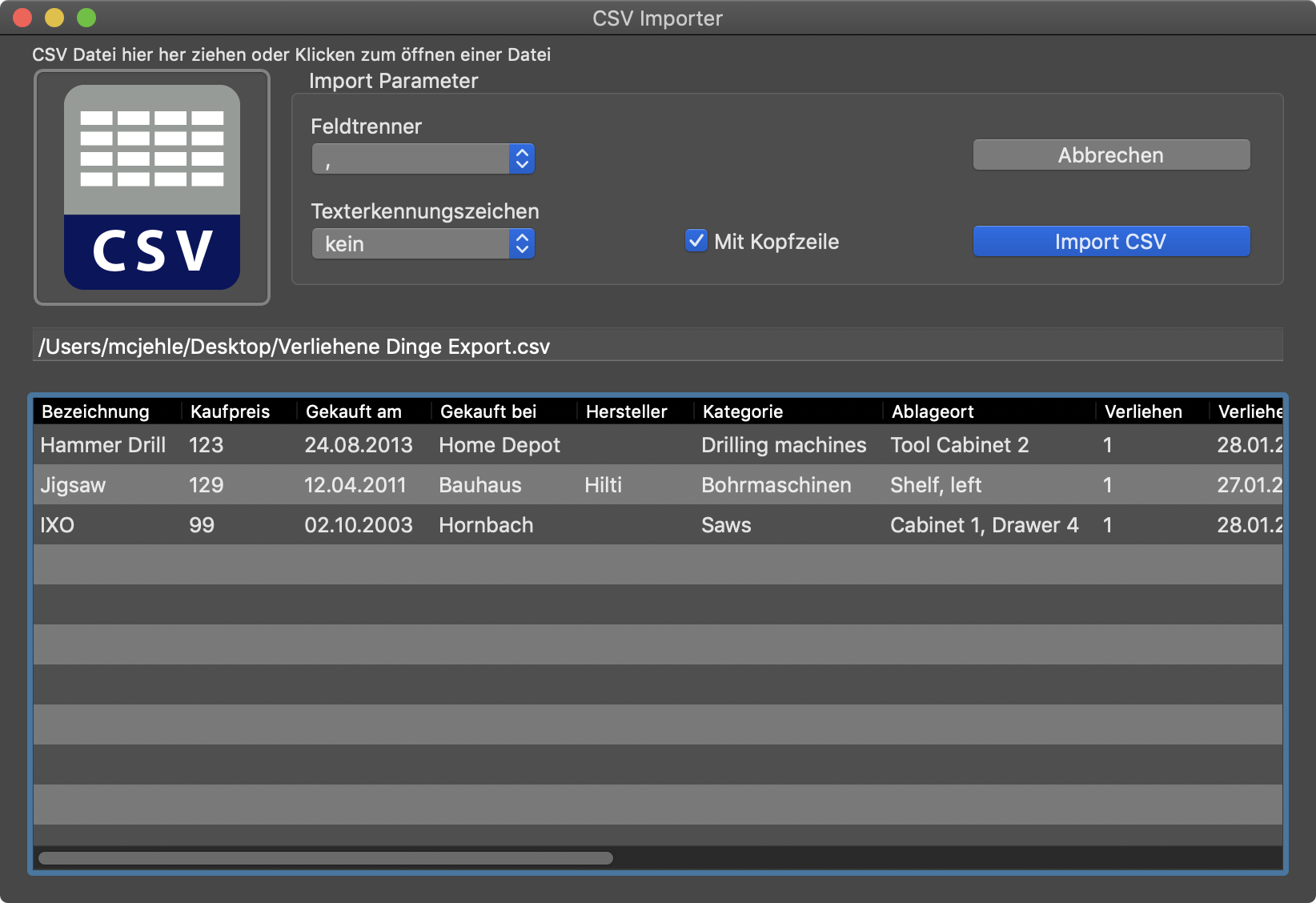The image size is (1316, 903).
Task: Click the date 12.04.2011
Action: point(355,485)
